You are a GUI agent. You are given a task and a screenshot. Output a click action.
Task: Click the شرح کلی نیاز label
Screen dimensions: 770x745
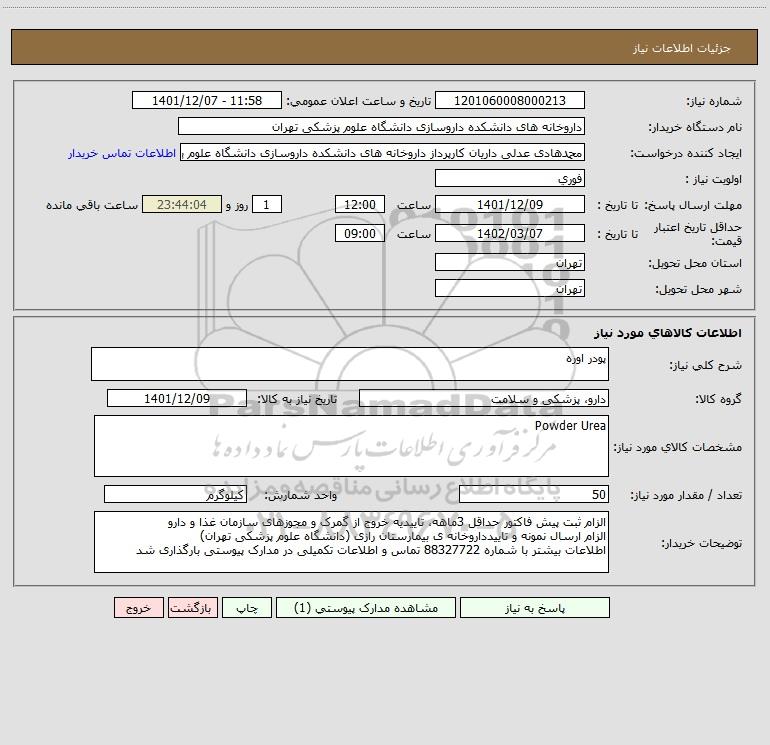point(706,365)
